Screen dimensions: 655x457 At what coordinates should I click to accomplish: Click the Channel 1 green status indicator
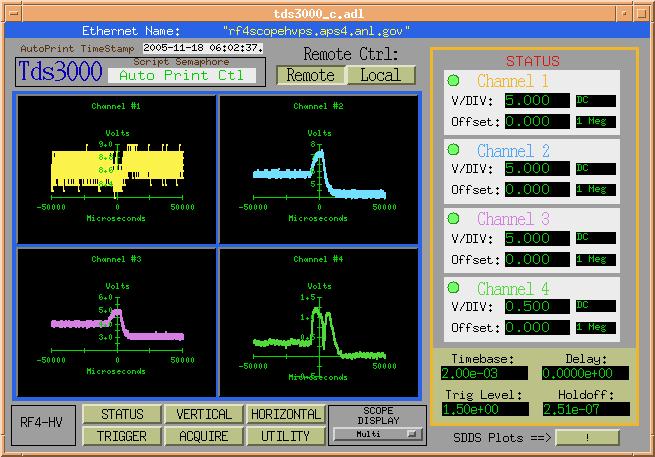(x=453, y=80)
